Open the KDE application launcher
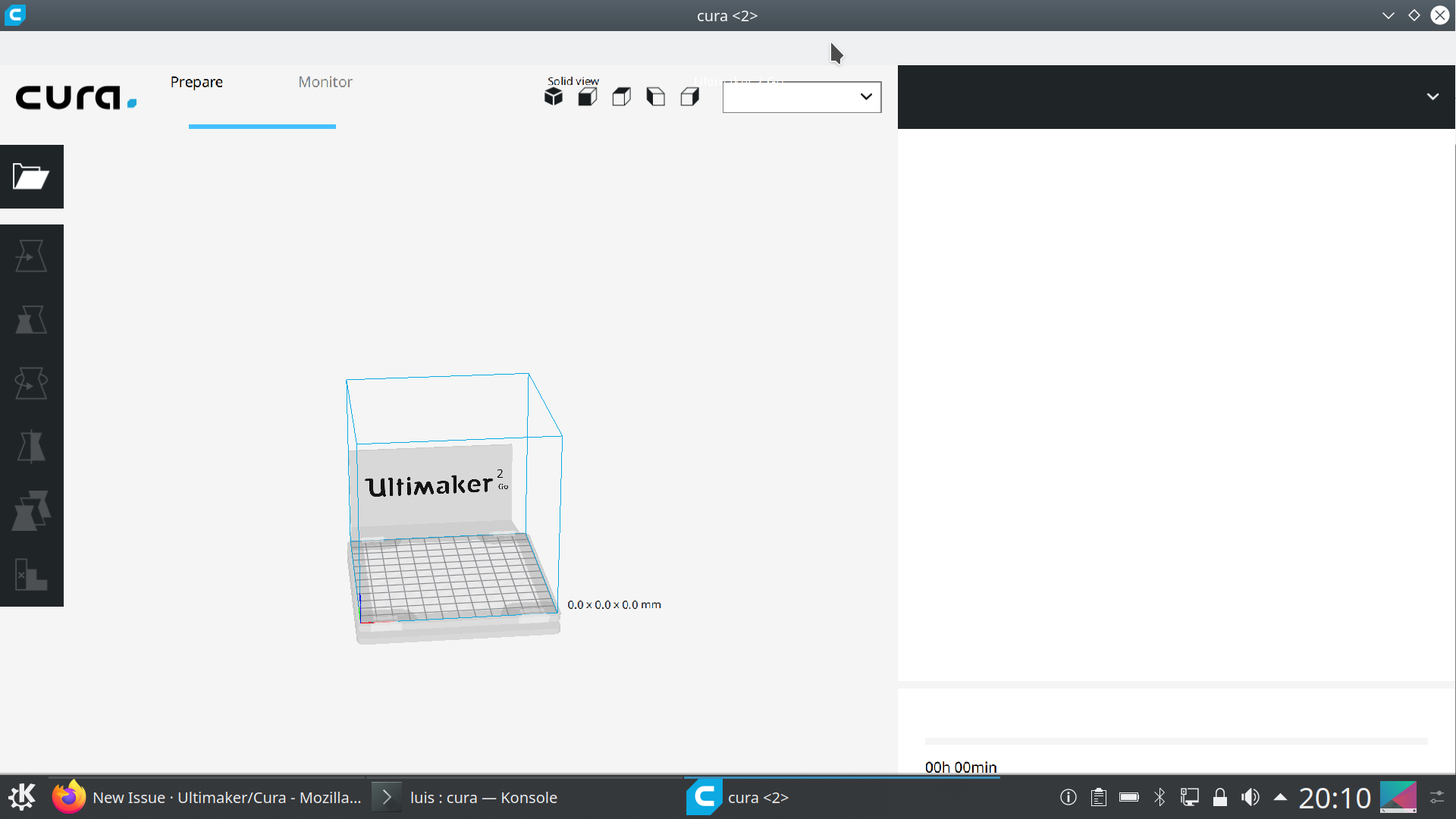This screenshot has width=1456, height=819. (x=22, y=797)
